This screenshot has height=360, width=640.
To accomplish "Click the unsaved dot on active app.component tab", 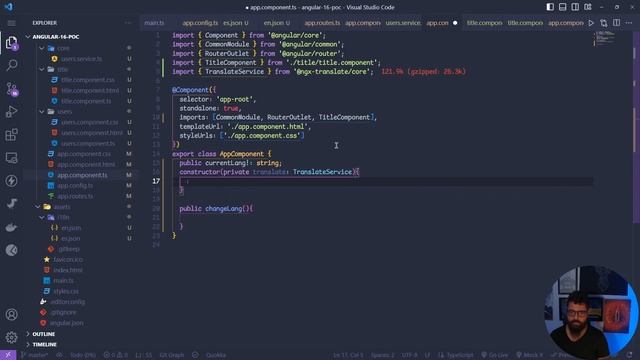I will tap(455, 23).
